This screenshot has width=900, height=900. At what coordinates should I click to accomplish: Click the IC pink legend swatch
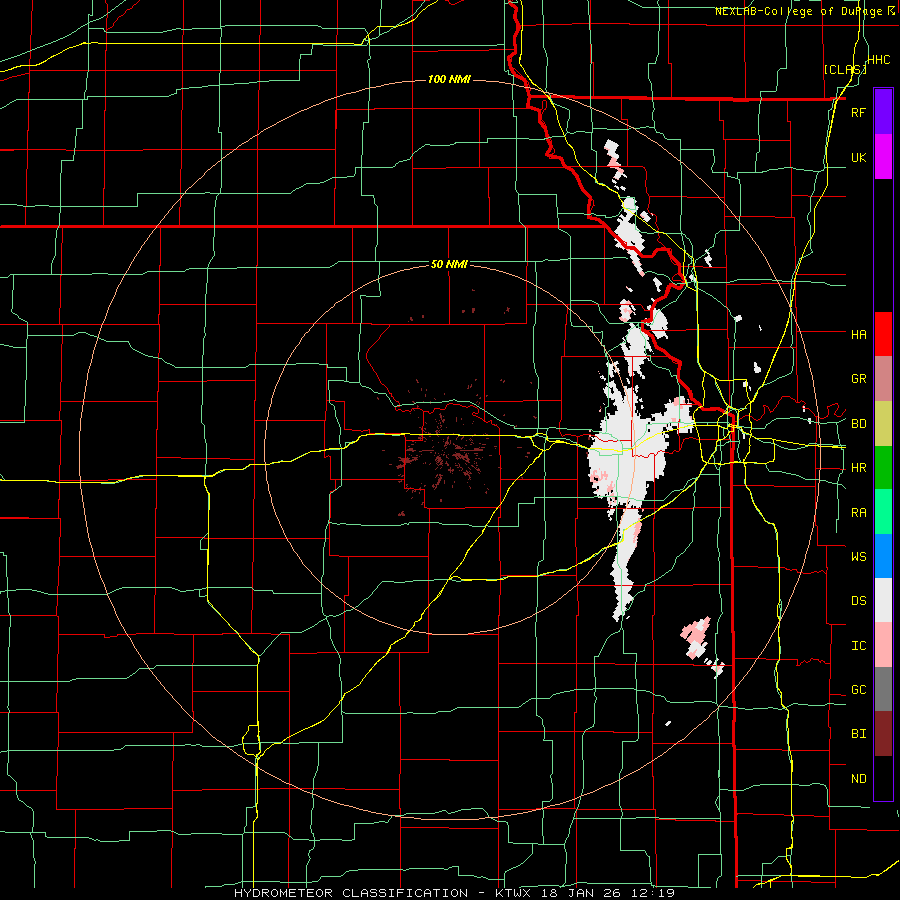tap(883, 645)
